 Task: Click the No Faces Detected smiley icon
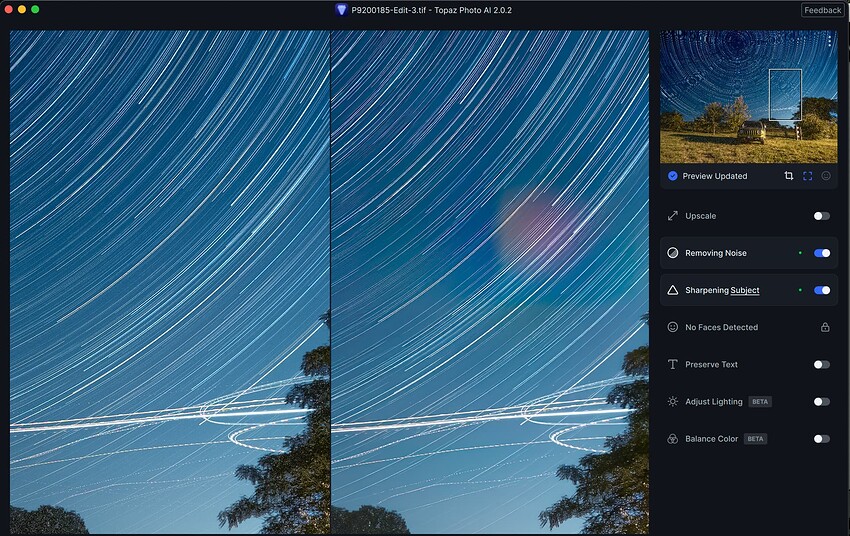click(673, 327)
